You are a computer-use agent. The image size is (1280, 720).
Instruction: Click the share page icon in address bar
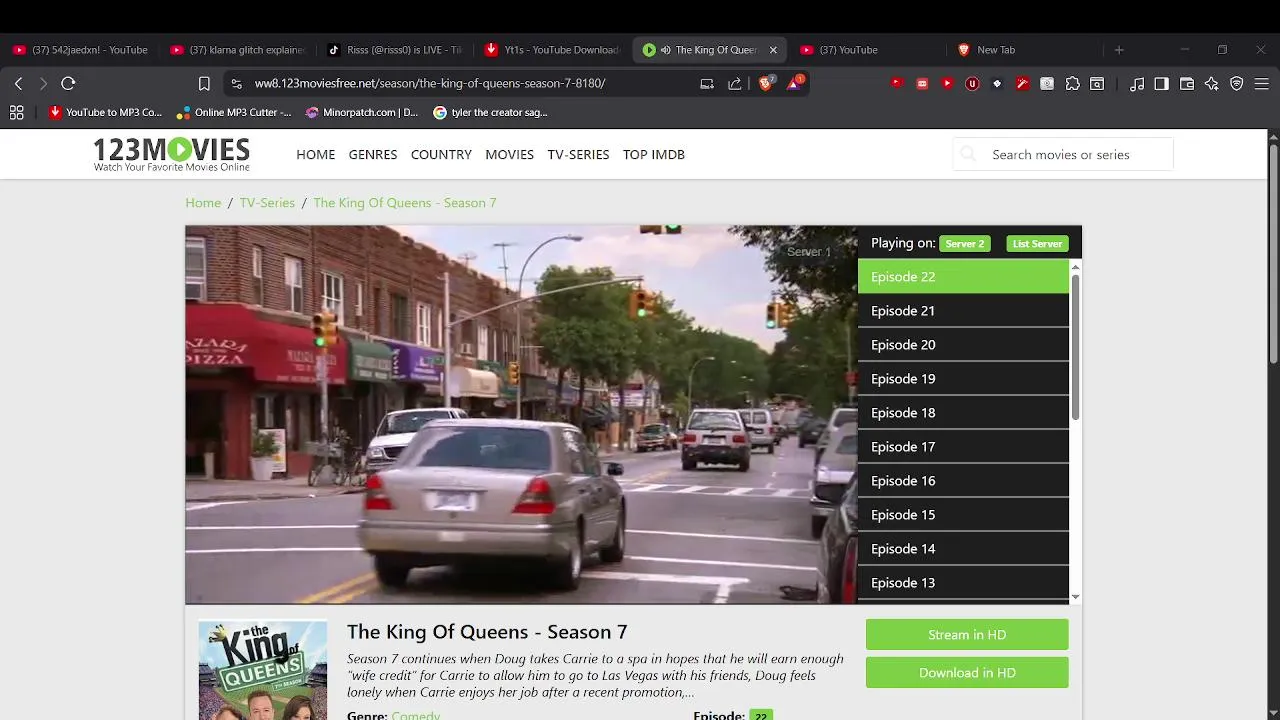(735, 84)
